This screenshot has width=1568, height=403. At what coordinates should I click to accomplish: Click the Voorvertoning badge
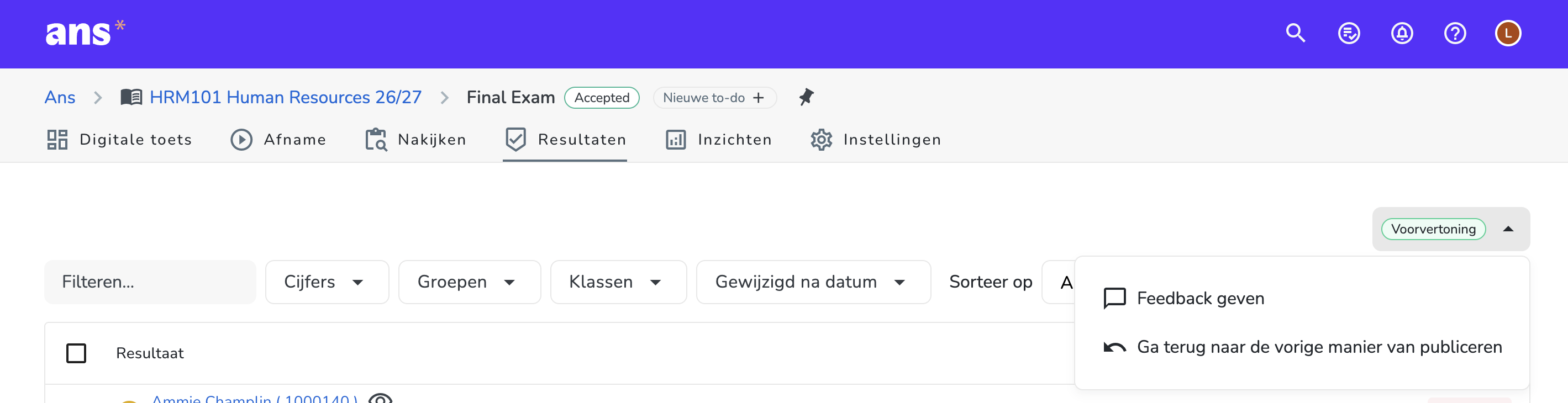point(1433,229)
